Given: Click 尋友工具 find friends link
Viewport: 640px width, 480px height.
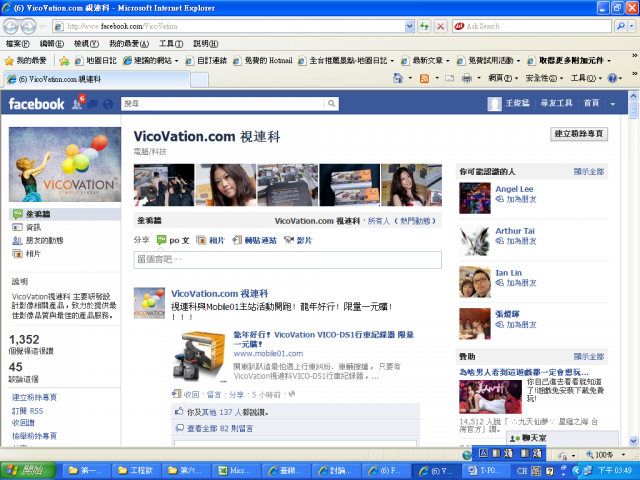Looking at the screenshot, I should 556,103.
